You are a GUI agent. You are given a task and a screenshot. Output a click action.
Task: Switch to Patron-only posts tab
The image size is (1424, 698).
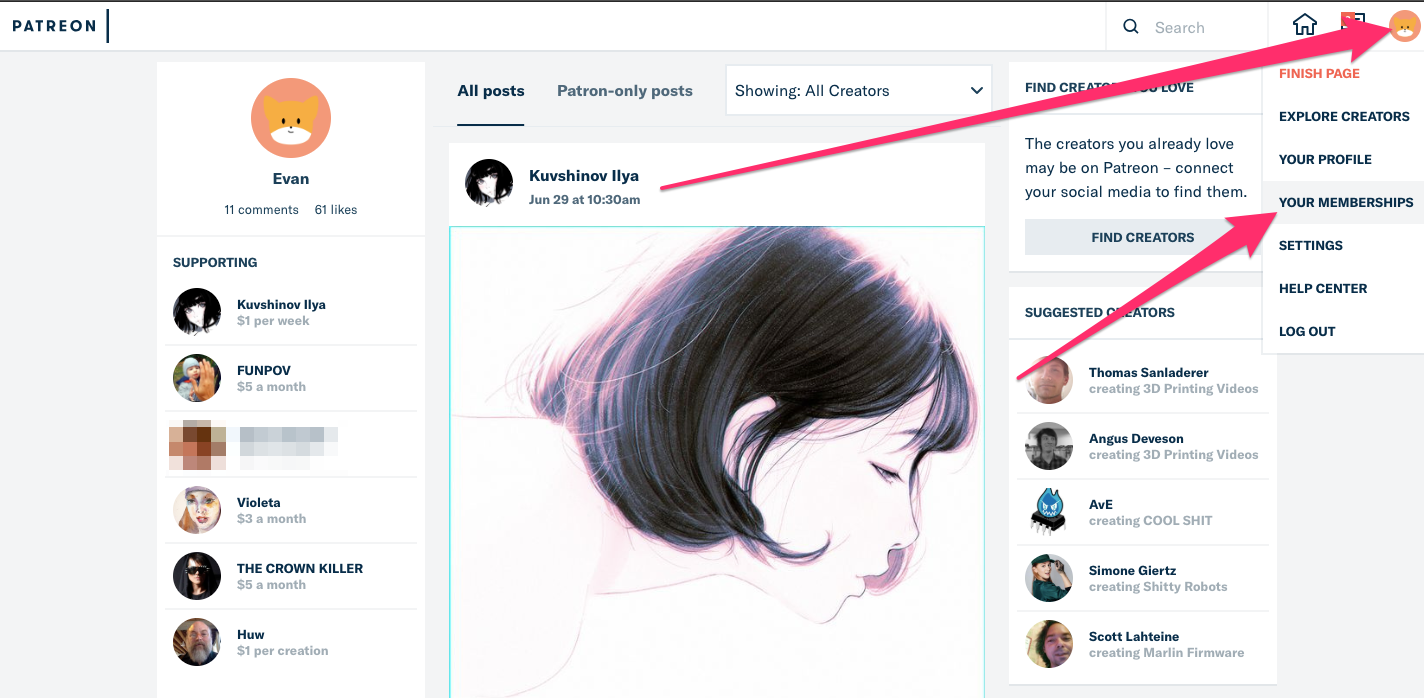tap(625, 91)
